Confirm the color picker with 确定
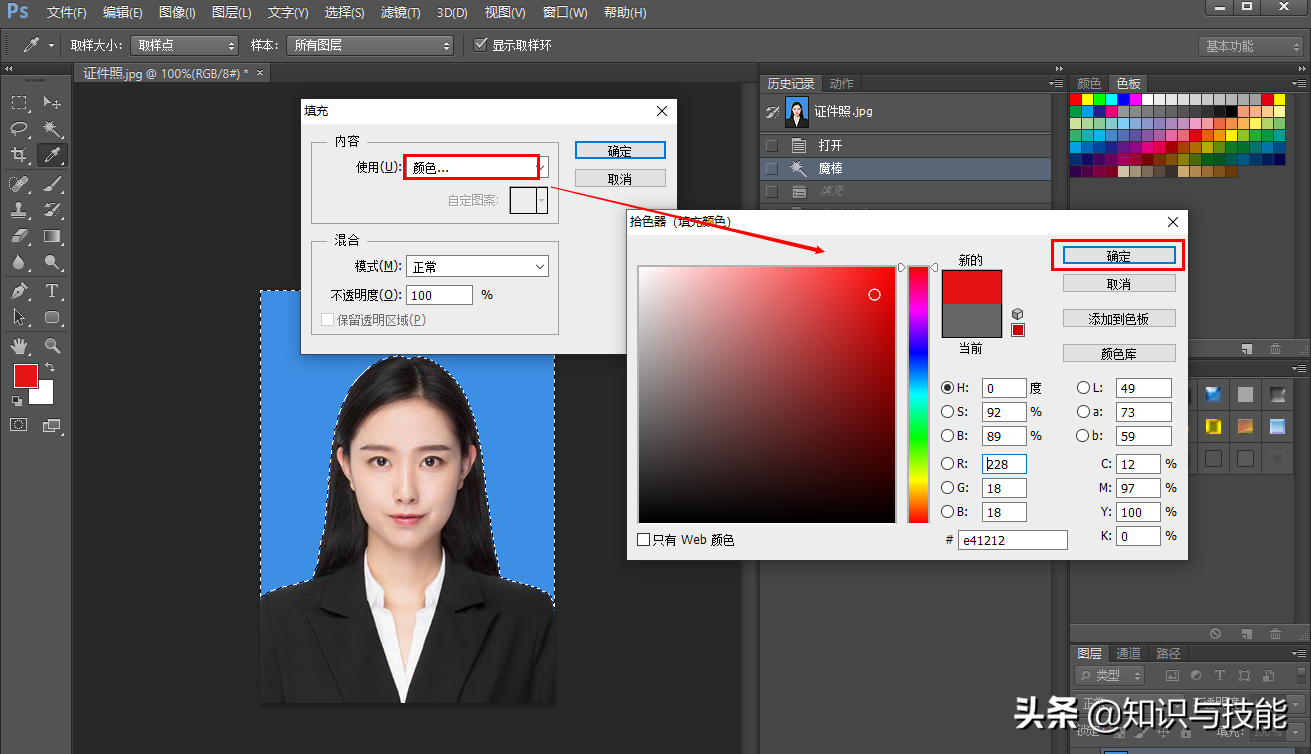Screen dimensions: 1311x754 click(1119, 256)
